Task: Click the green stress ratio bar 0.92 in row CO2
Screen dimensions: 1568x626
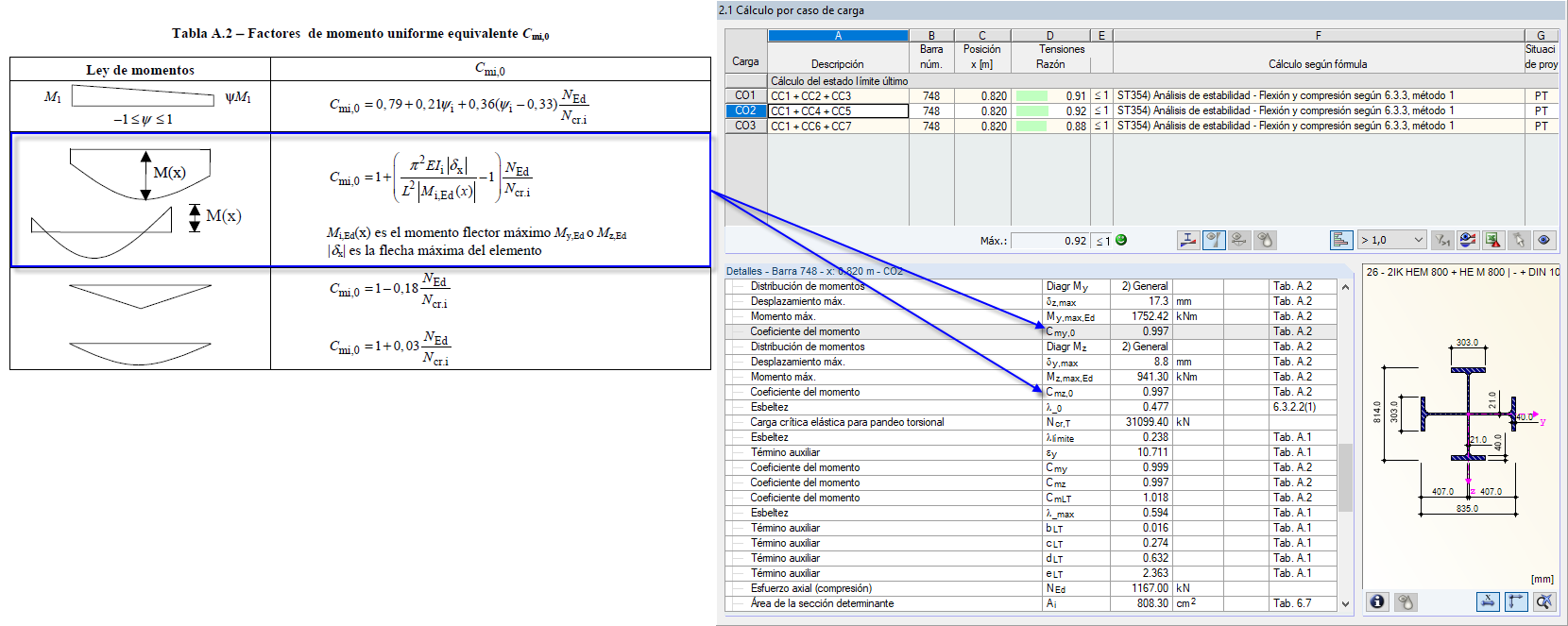Action: 1031,110
